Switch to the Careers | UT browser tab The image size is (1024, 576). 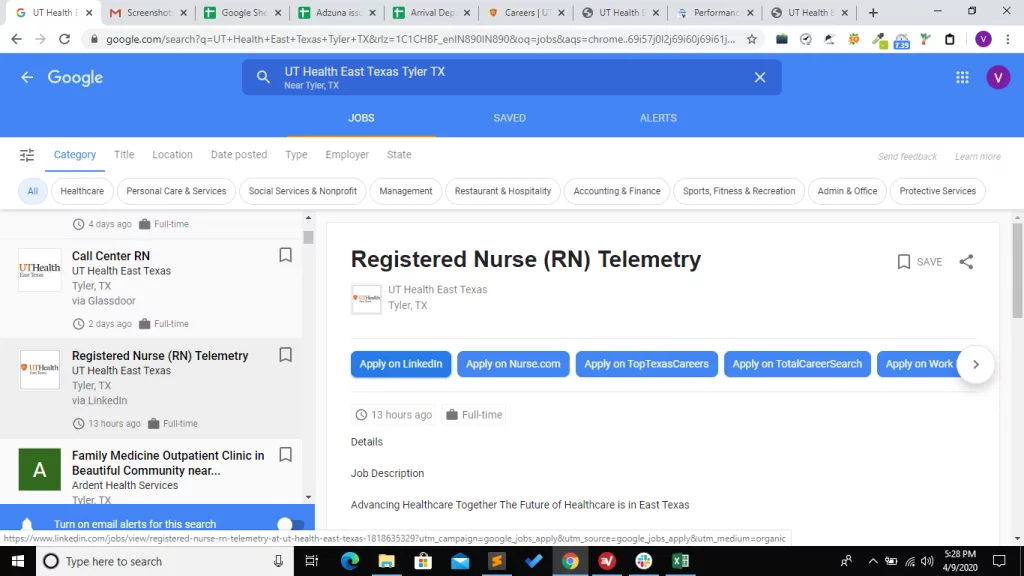pyautogui.click(x=526, y=13)
